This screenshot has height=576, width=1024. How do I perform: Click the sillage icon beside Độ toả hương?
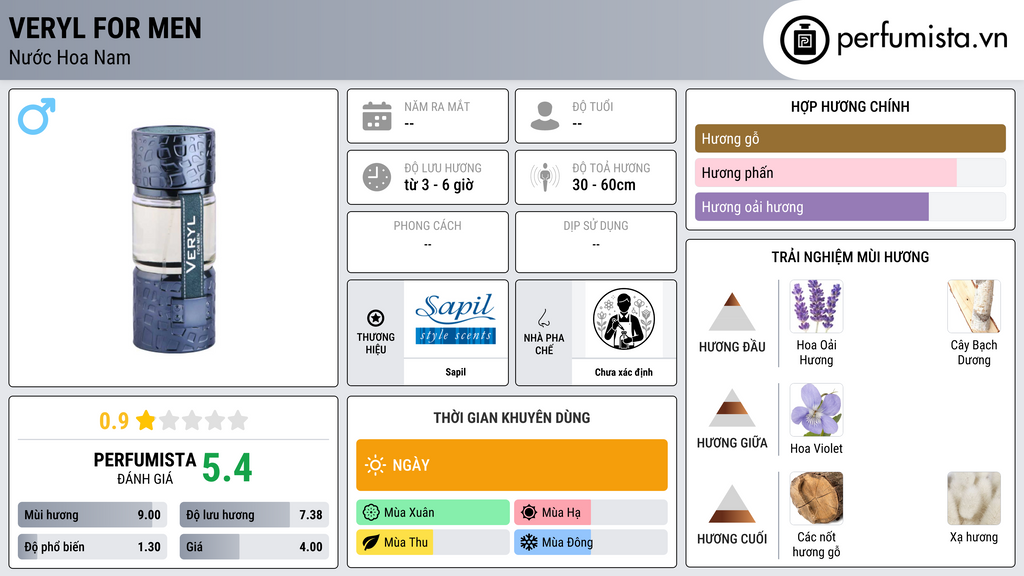click(x=545, y=177)
